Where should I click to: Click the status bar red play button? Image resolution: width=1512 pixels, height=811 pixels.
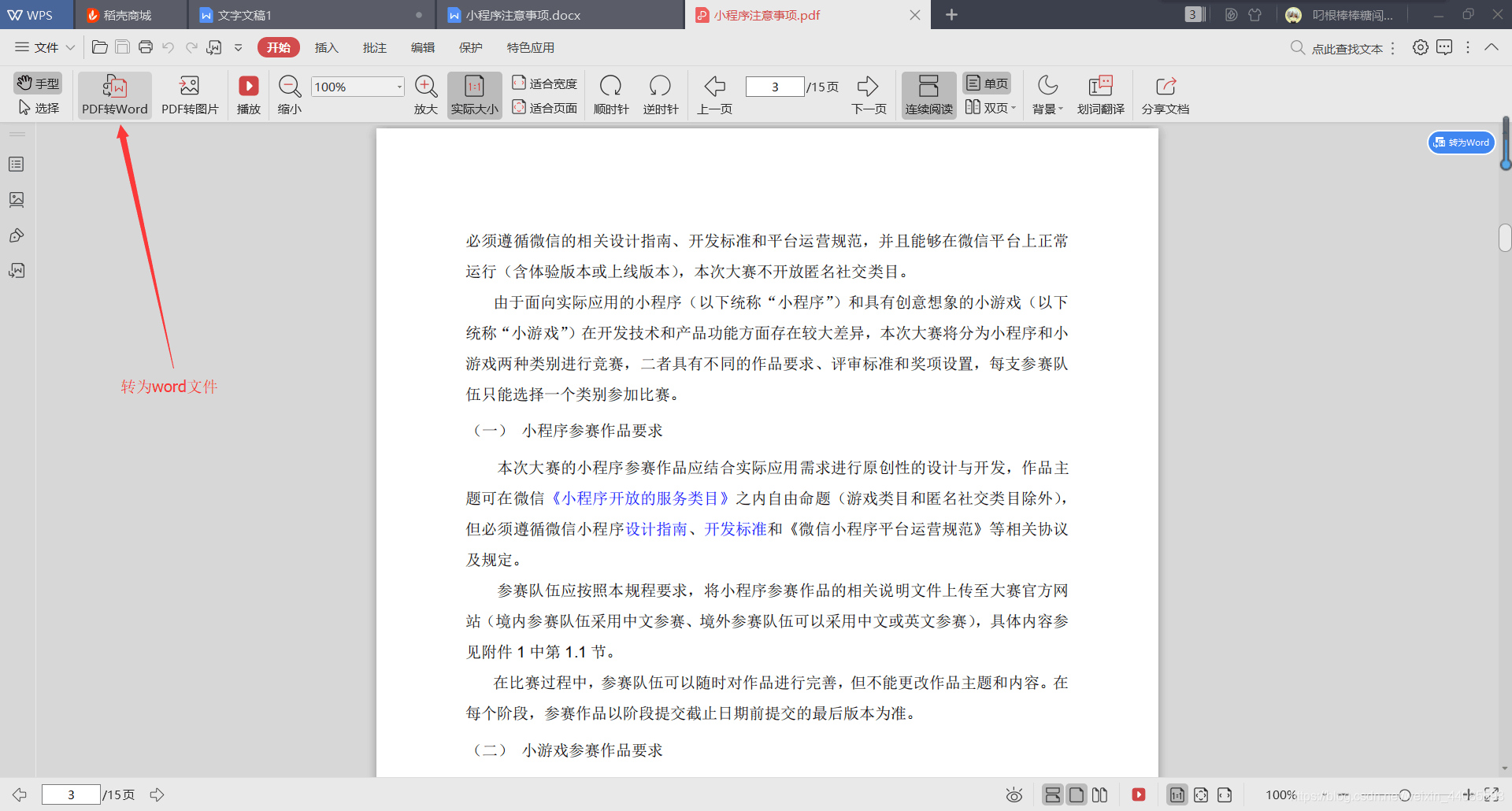[1139, 794]
